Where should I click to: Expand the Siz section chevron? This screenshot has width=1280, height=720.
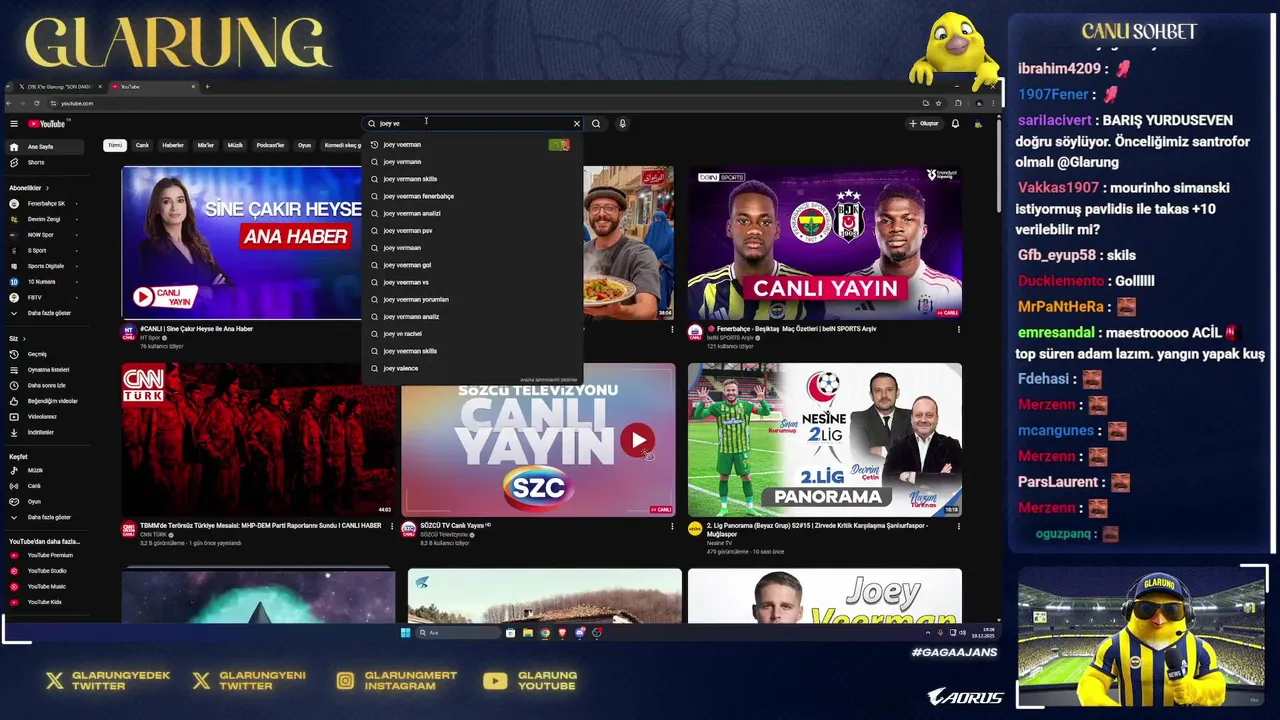point(22,339)
